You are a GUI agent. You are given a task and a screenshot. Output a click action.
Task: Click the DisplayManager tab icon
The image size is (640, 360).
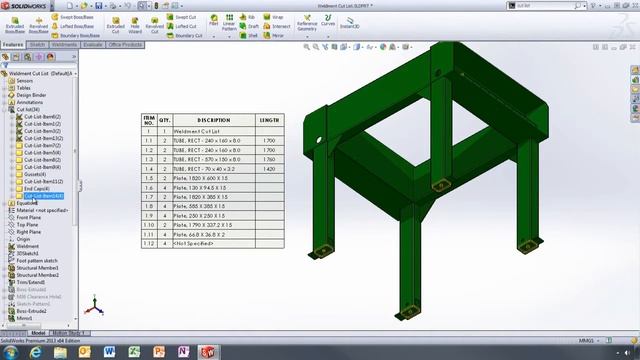51,57
